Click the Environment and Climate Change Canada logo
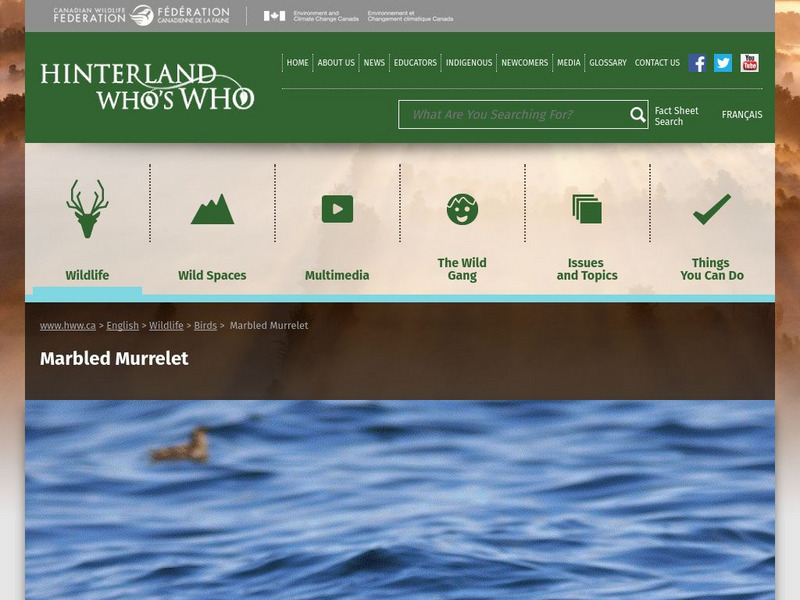The height and width of the screenshot is (600, 800). click(x=358, y=16)
